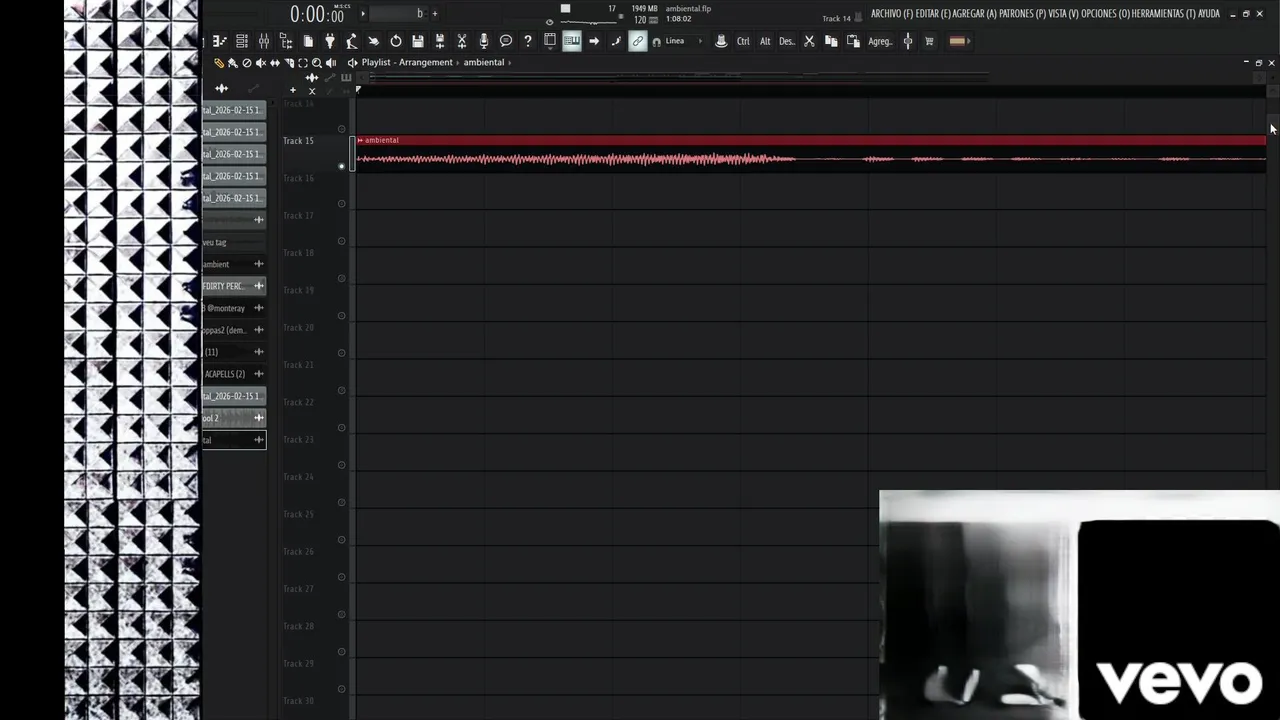The height and width of the screenshot is (720, 1280).
Task: Expand the pattern selector arrow next to time
Action: [363, 13]
